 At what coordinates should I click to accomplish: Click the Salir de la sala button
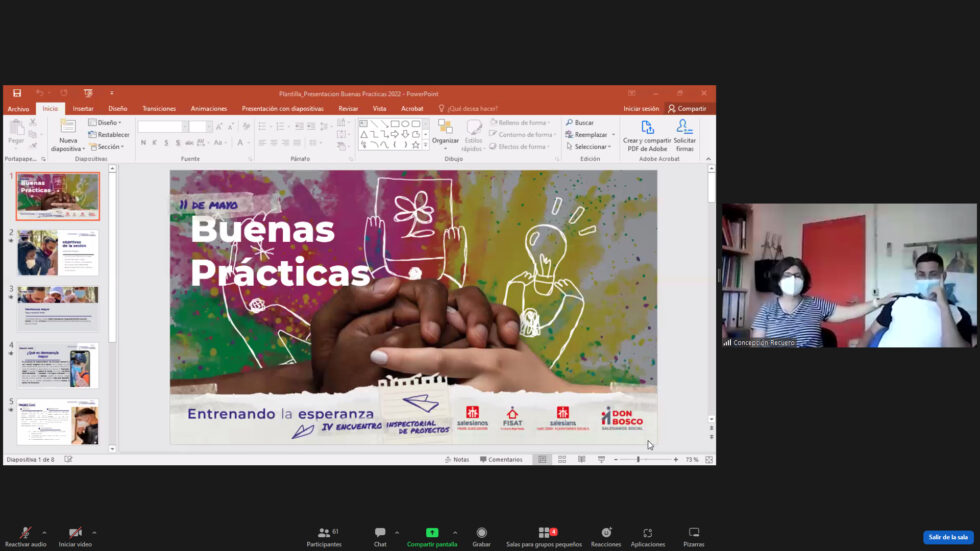pyautogui.click(x=947, y=537)
